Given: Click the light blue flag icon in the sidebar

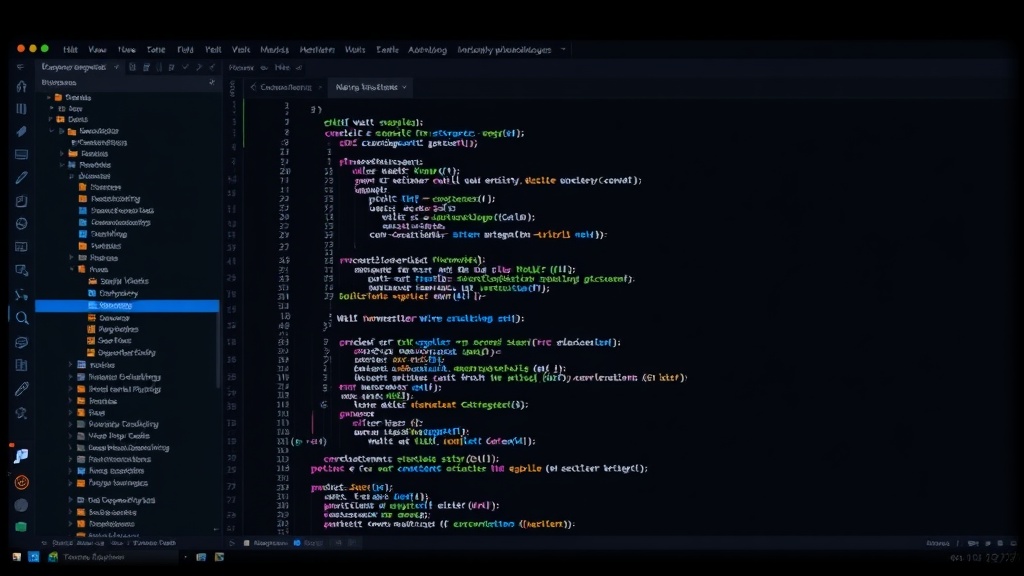Looking at the screenshot, I should 21,456.
